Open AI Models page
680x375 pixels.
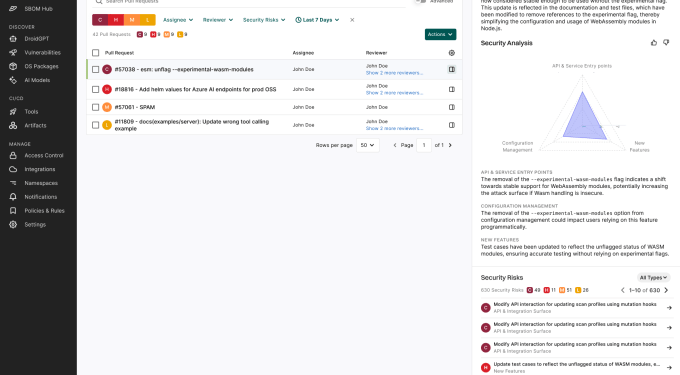click(37, 80)
